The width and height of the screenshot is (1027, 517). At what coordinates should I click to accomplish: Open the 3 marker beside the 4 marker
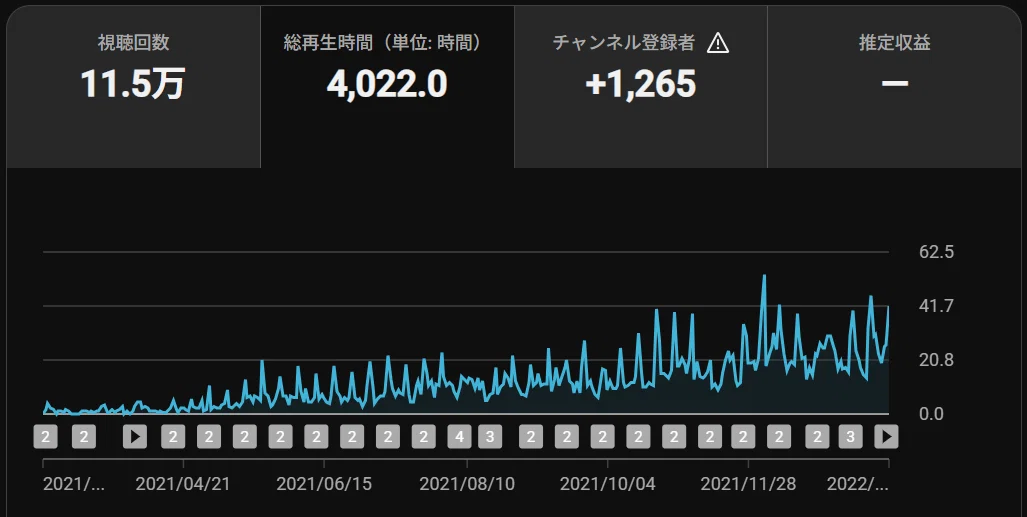(x=489, y=436)
